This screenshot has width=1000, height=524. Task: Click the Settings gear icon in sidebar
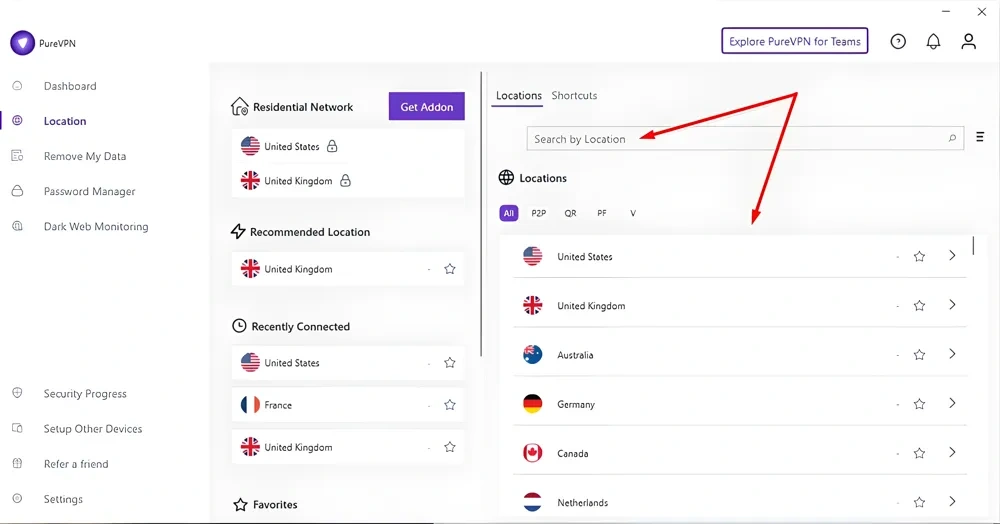pyautogui.click(x=17, y=498)
